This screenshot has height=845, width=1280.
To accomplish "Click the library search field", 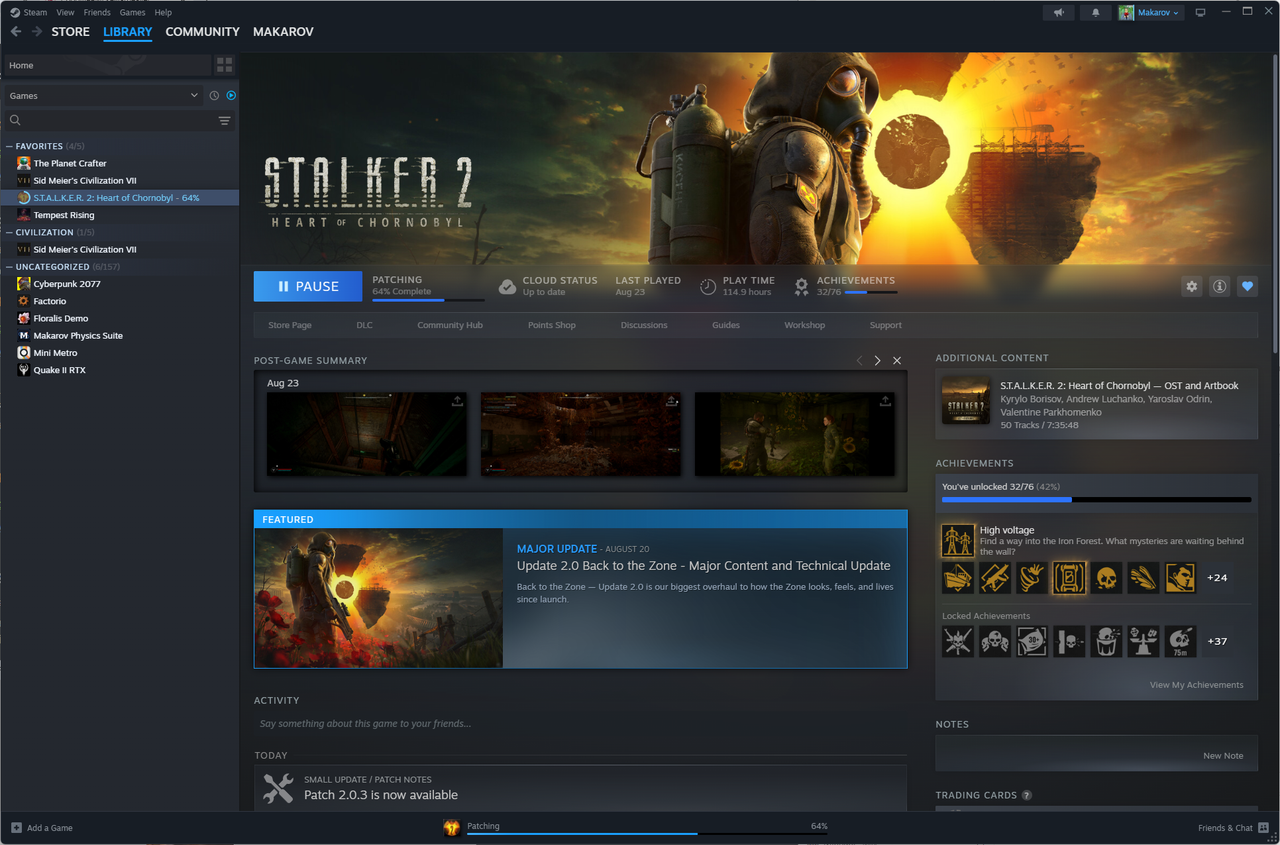I will [x=119, y=120].
